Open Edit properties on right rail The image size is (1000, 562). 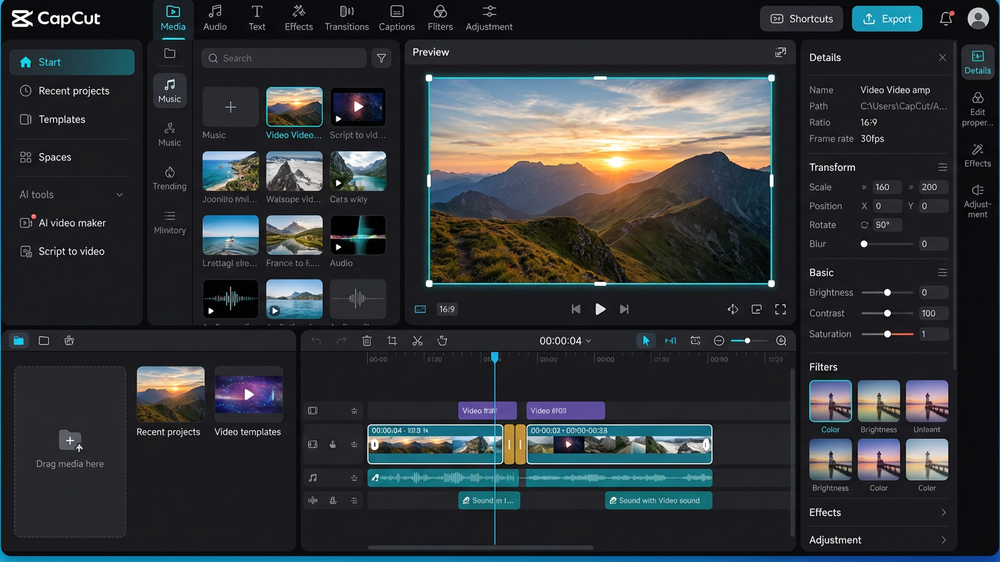point(977,108)
